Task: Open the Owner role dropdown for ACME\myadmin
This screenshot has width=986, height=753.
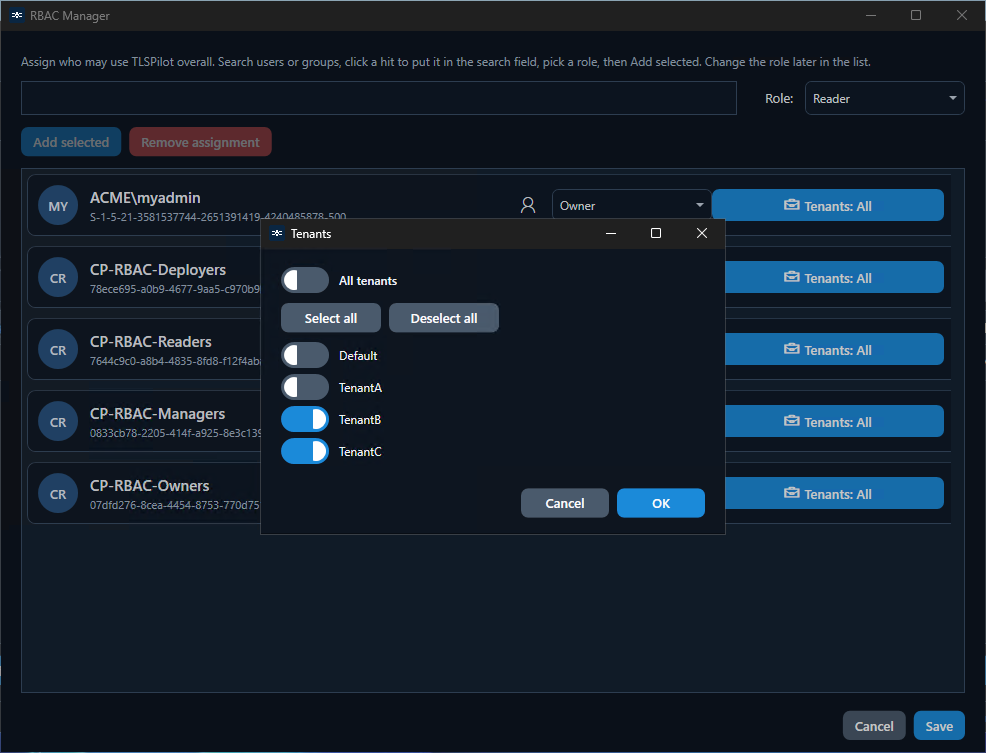Action: click(x=631, y=206)
